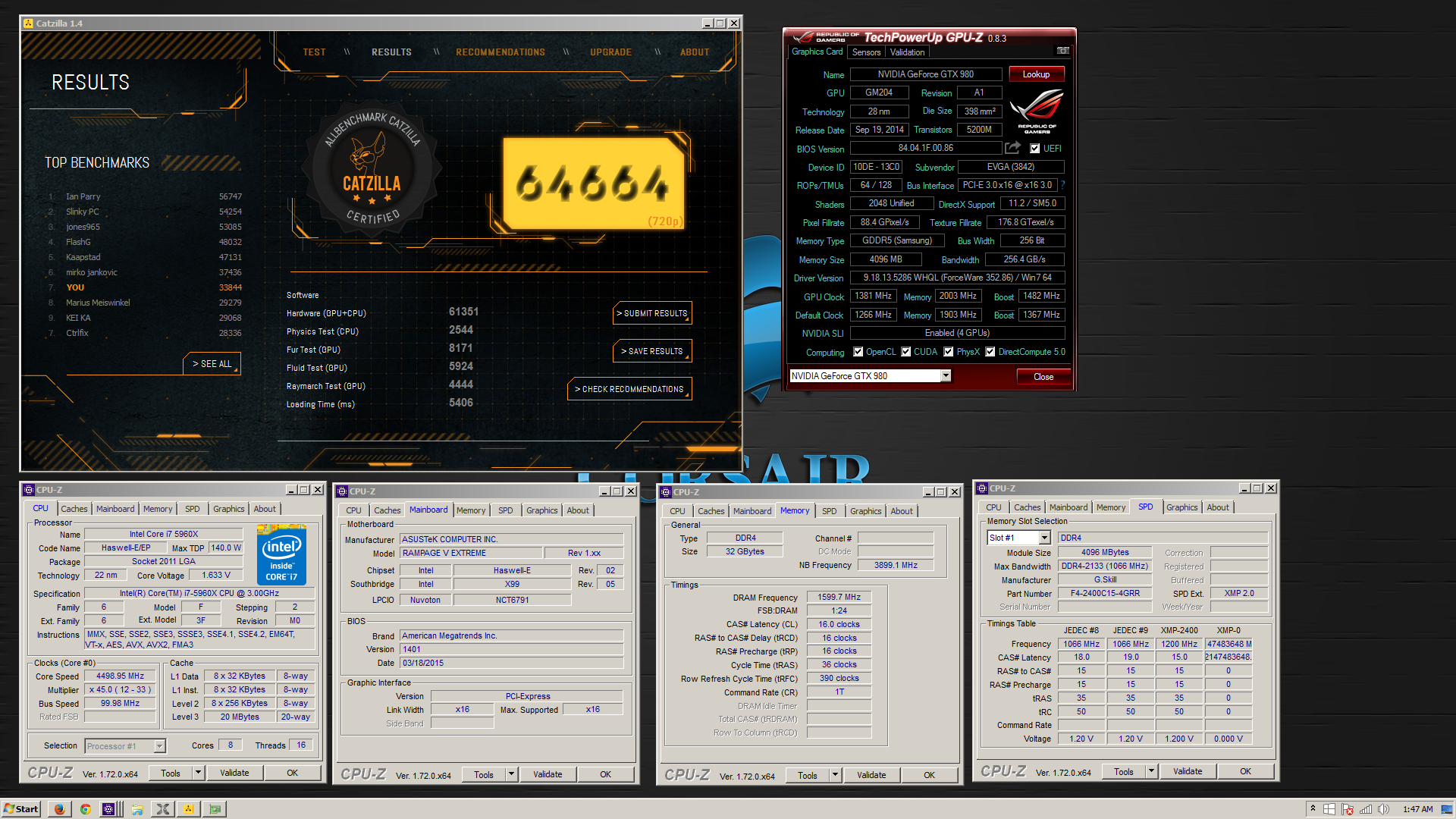Click the yellow taskbar application icon

pyautogui.click(x=188, y=809)
